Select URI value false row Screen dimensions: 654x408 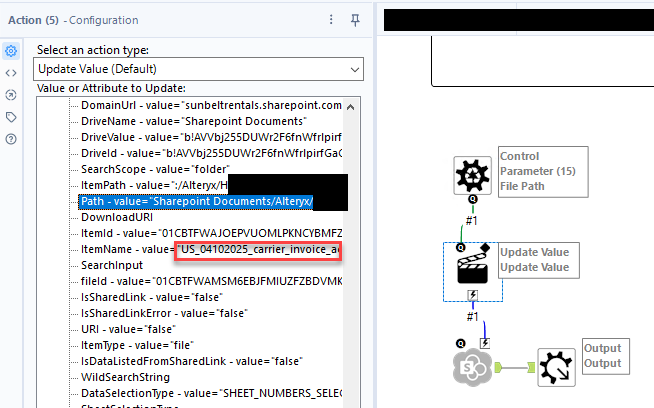coord(128,329)
